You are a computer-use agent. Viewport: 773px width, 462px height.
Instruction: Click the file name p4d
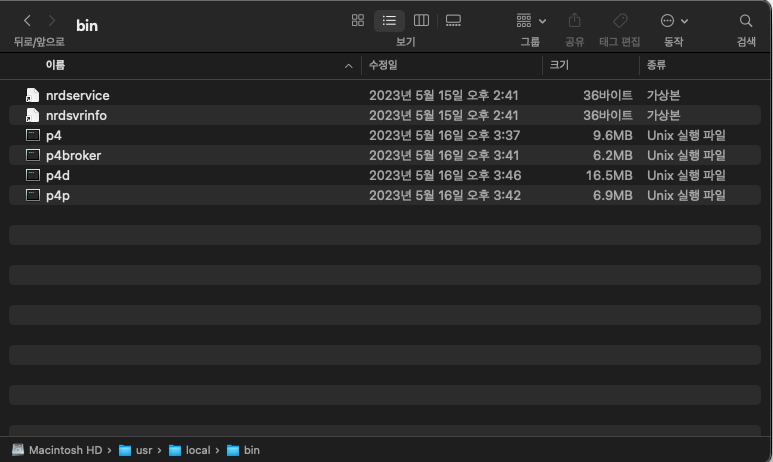click(x=58, y=176)
